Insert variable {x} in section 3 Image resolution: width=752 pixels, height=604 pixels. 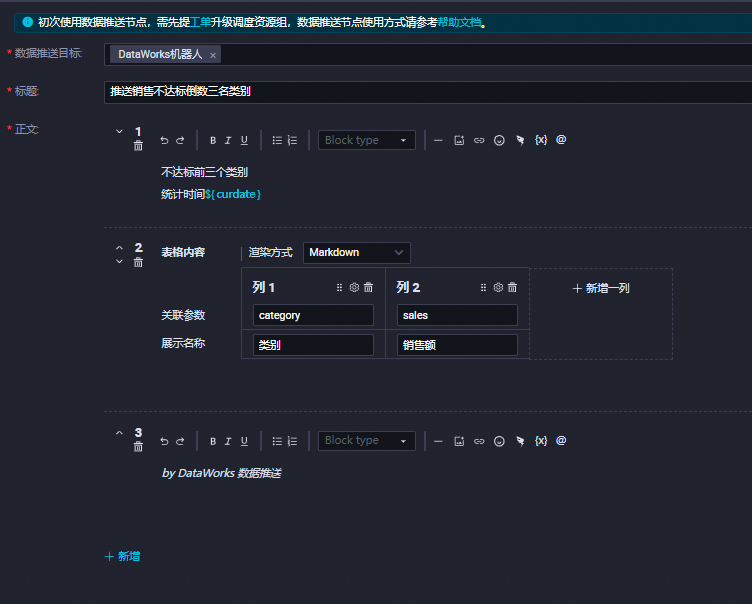click(x=541, y=440)
